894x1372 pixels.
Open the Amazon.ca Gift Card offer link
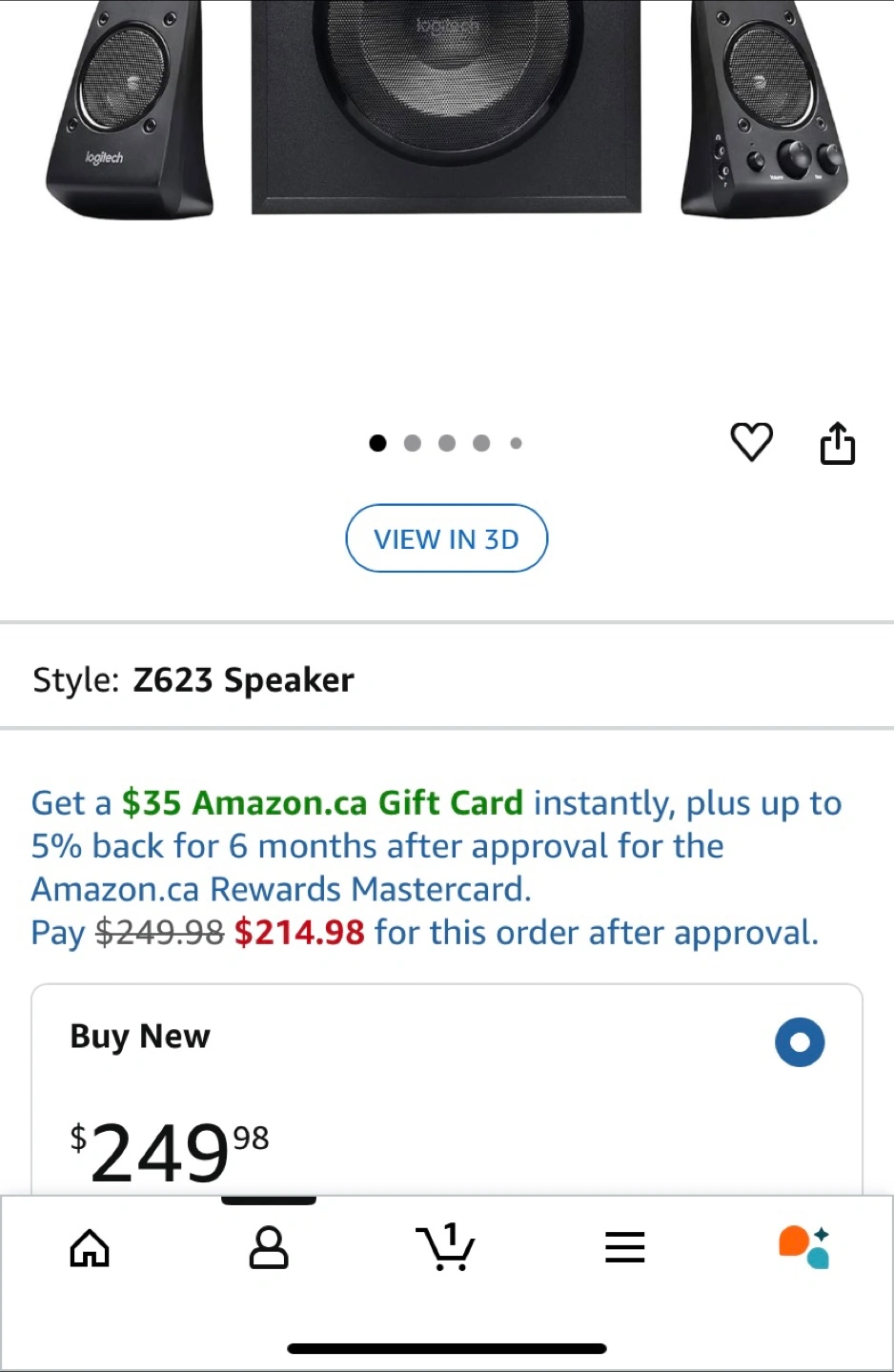(322, 803)
